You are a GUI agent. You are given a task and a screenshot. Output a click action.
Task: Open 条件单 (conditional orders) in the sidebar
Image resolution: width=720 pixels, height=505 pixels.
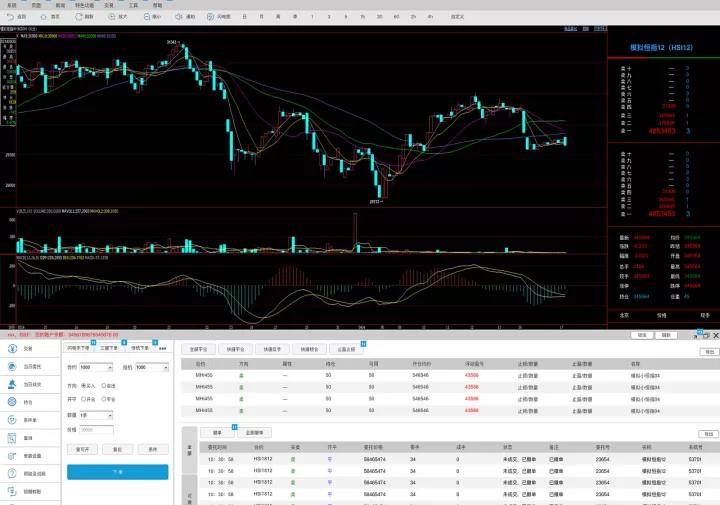[x=28, y=420]
